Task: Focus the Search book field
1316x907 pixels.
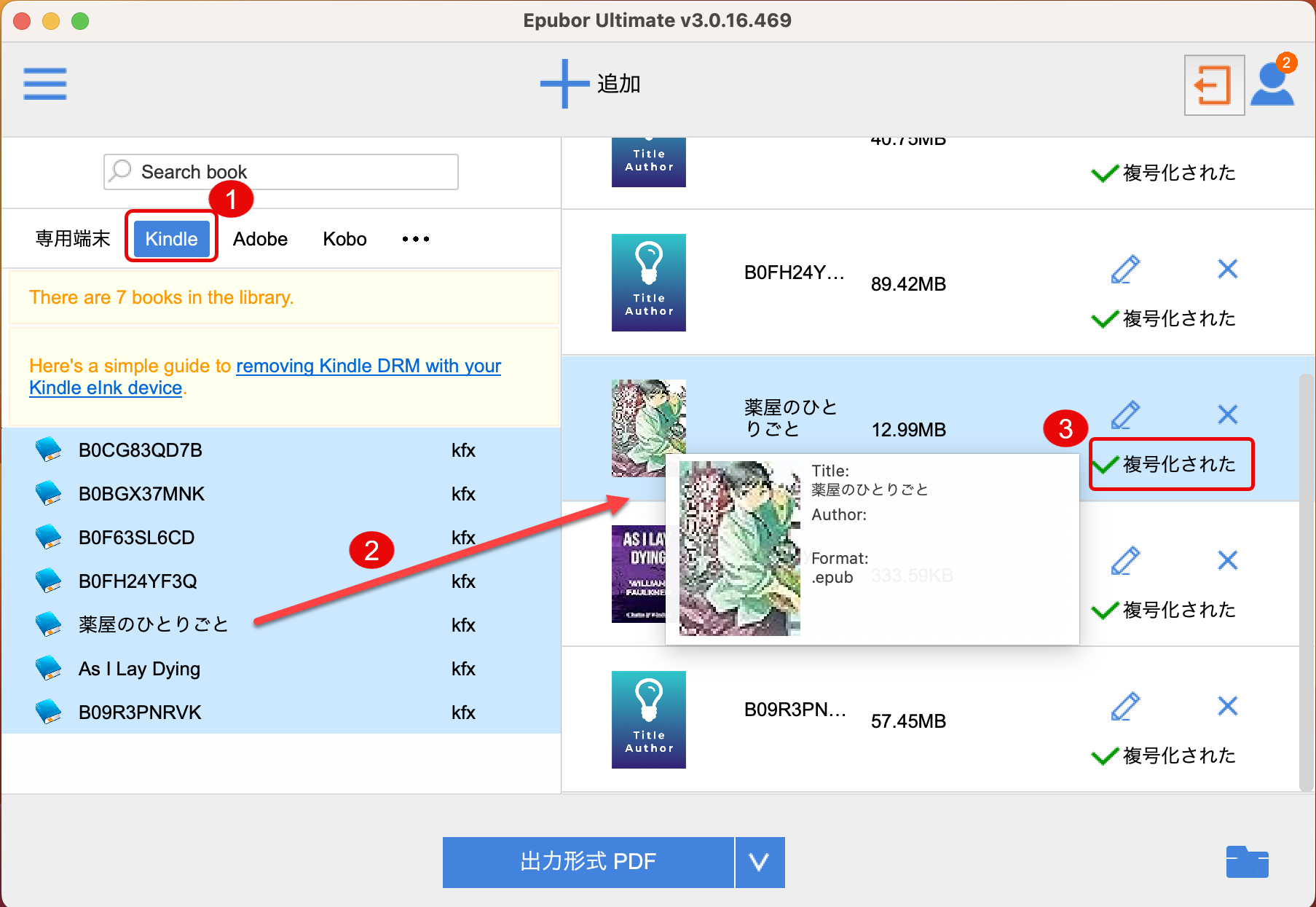Action: 281,172
